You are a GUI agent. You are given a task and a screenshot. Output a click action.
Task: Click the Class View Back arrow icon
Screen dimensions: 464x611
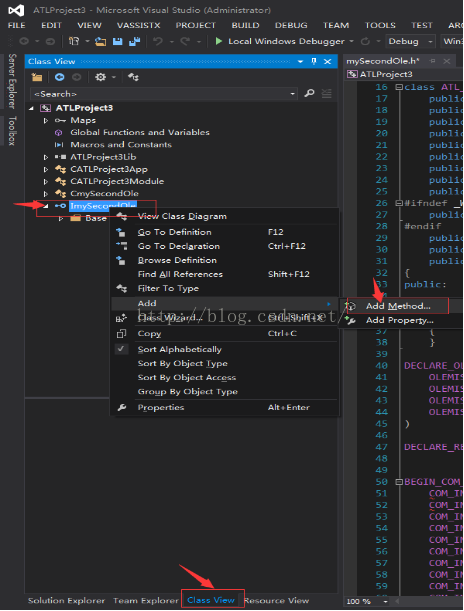60,77
